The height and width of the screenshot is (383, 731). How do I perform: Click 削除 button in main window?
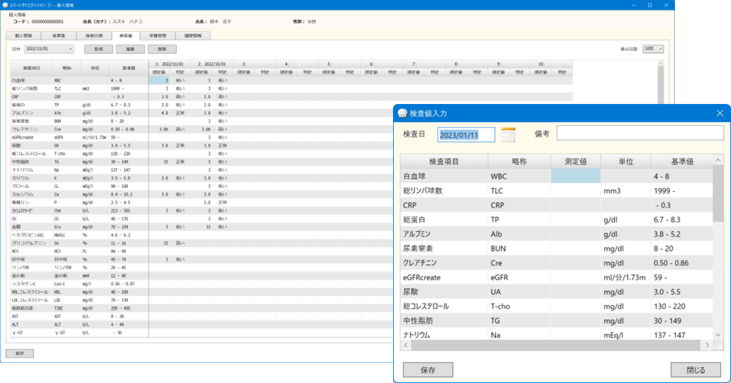click(x=162, y=49)
